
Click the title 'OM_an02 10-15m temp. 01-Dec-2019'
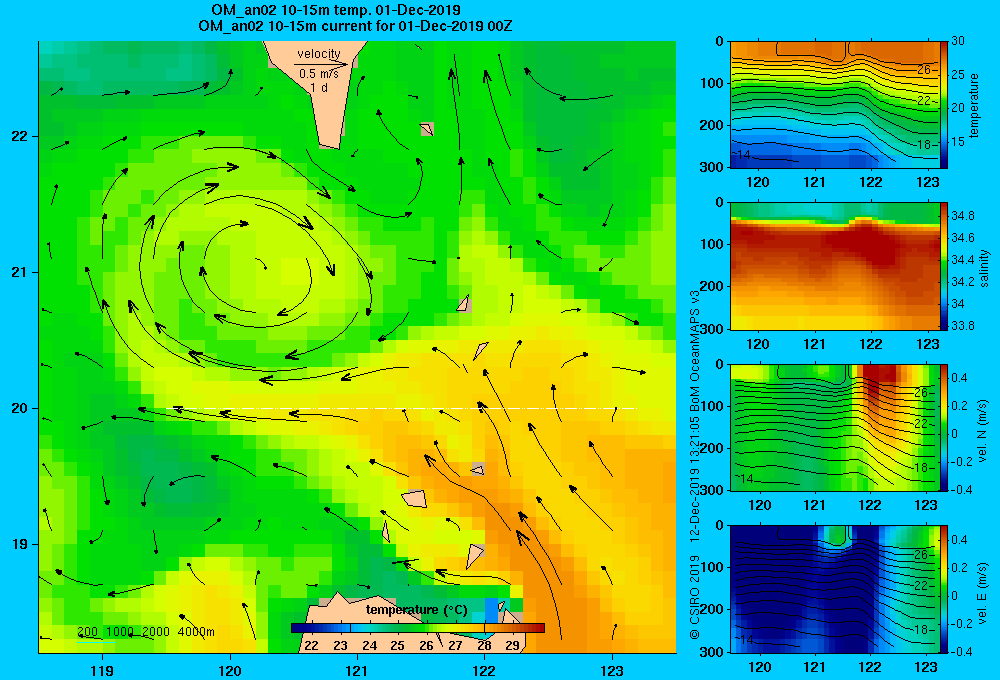[x=336, y=10]
